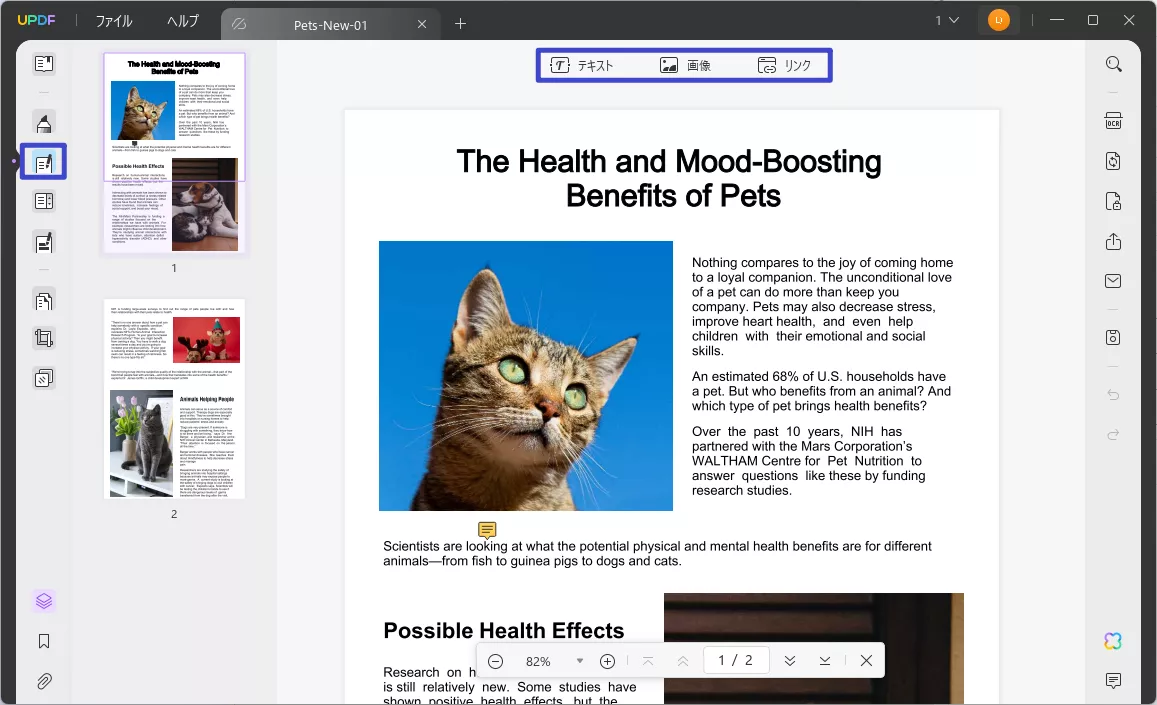Click the UPDF logo

(36, 20)
